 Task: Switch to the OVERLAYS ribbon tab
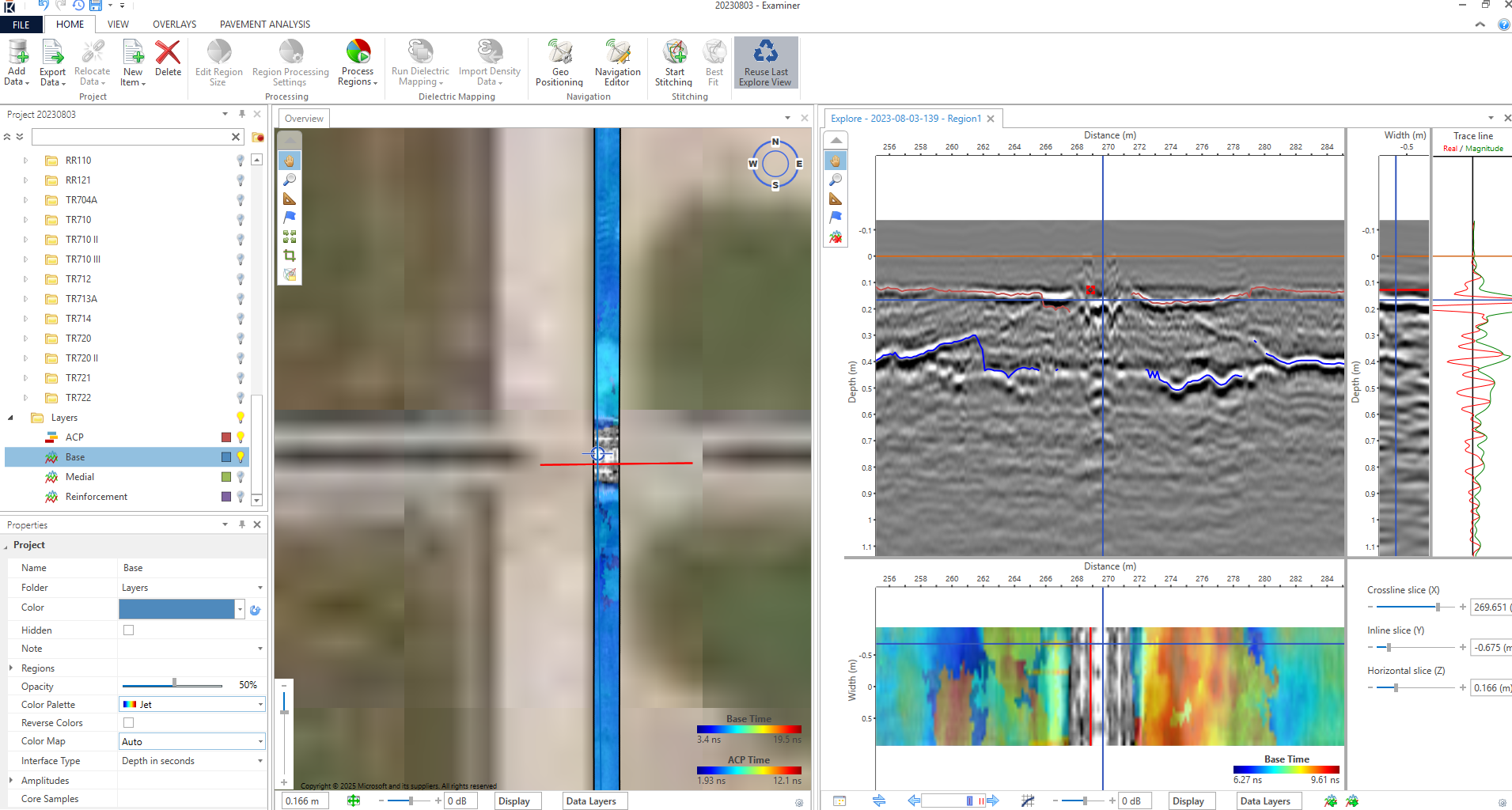click(174, 25)
